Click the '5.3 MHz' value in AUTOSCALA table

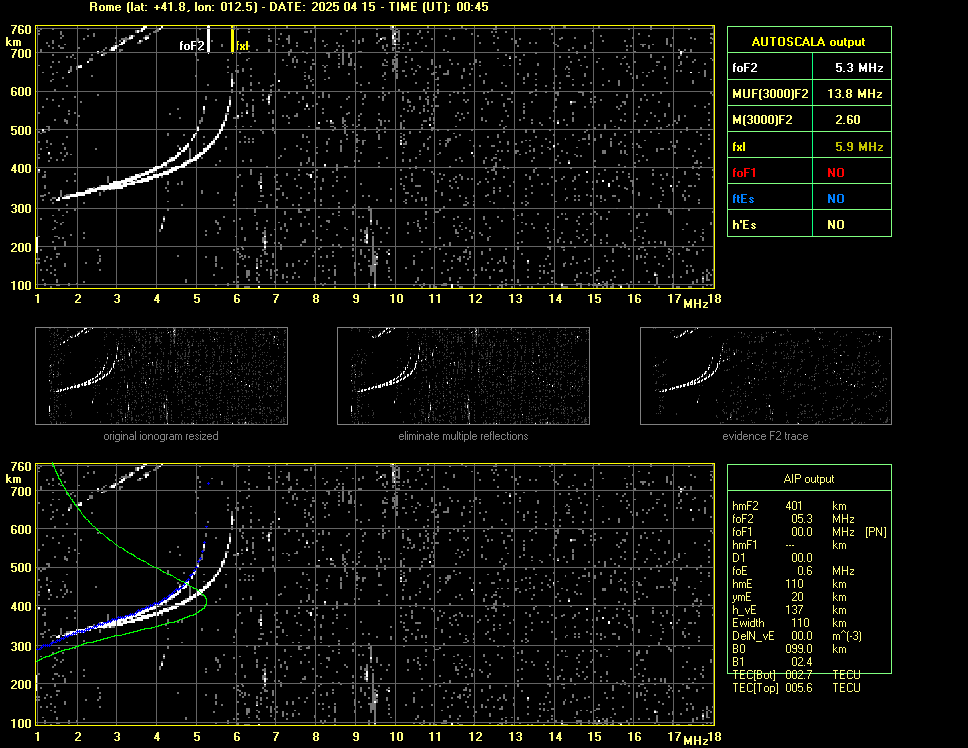pos(859,68)
